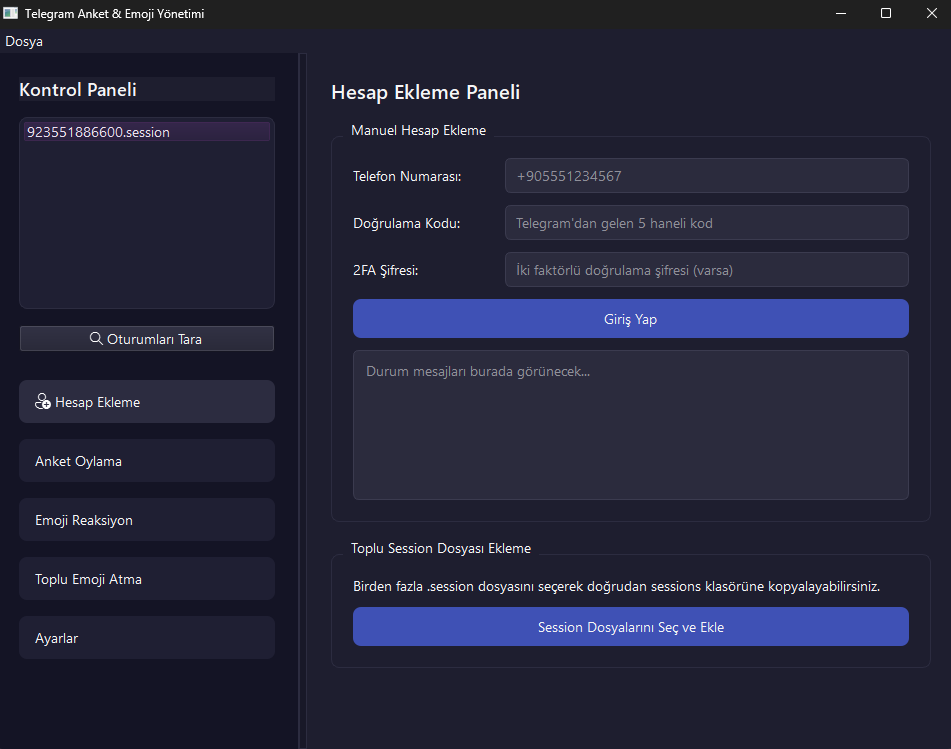
Task: Click into the Doğrulama Kodu field
Action: click(706, 223)
